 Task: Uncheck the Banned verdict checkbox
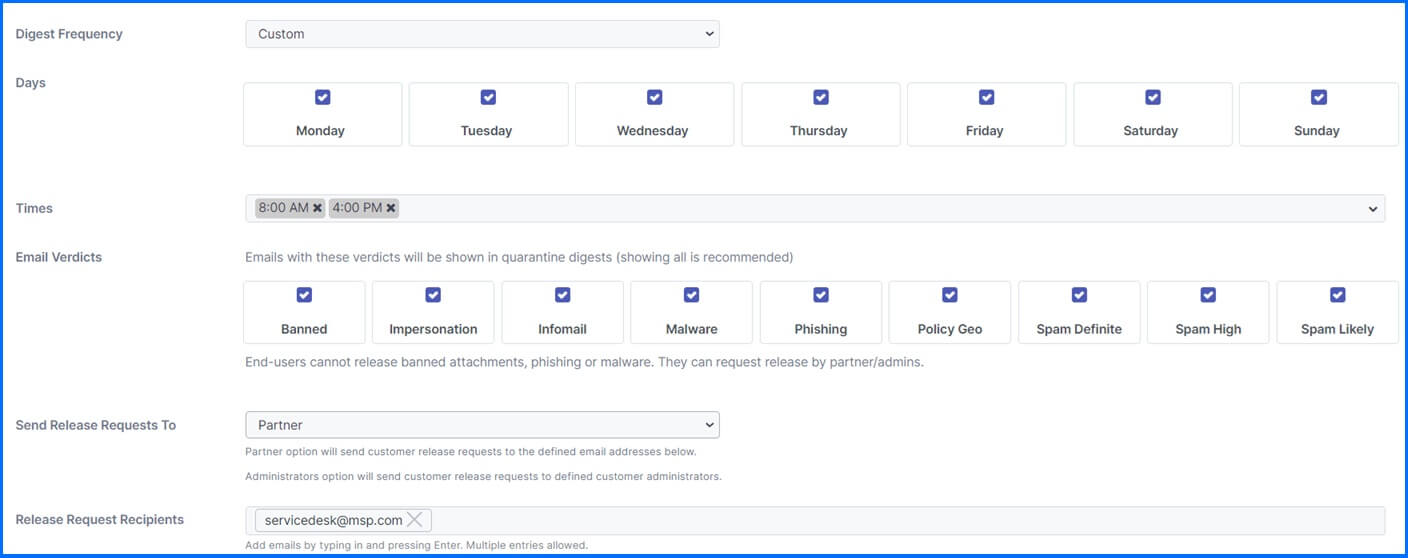tap(304, 295)
